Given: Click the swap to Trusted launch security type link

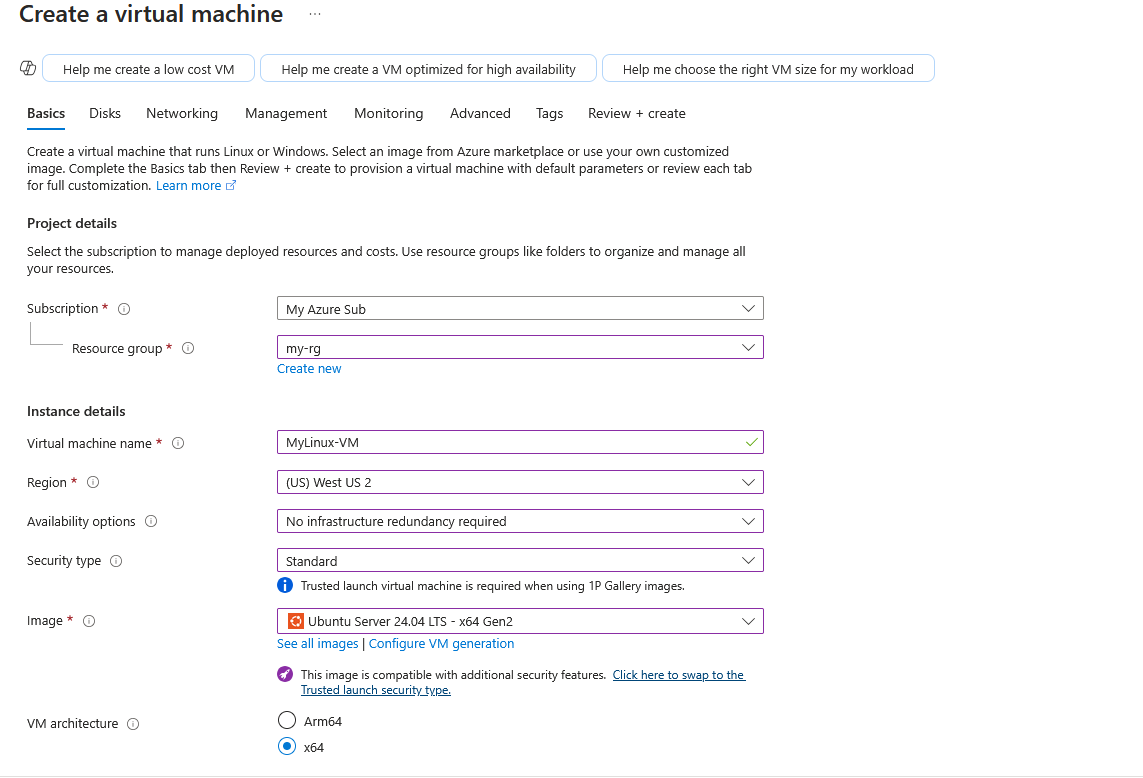Looking at the screenshot, I should (523, 682).
